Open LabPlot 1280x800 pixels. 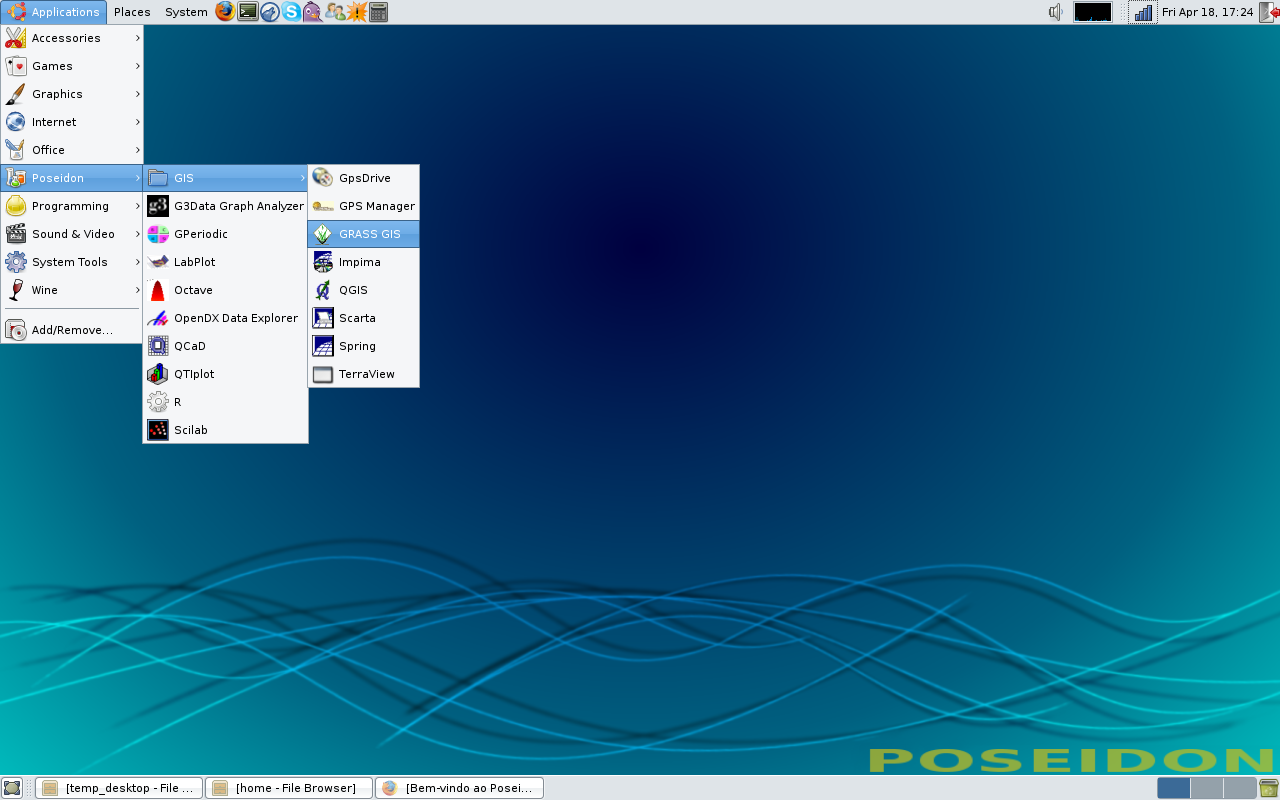[x=226, y=262]
